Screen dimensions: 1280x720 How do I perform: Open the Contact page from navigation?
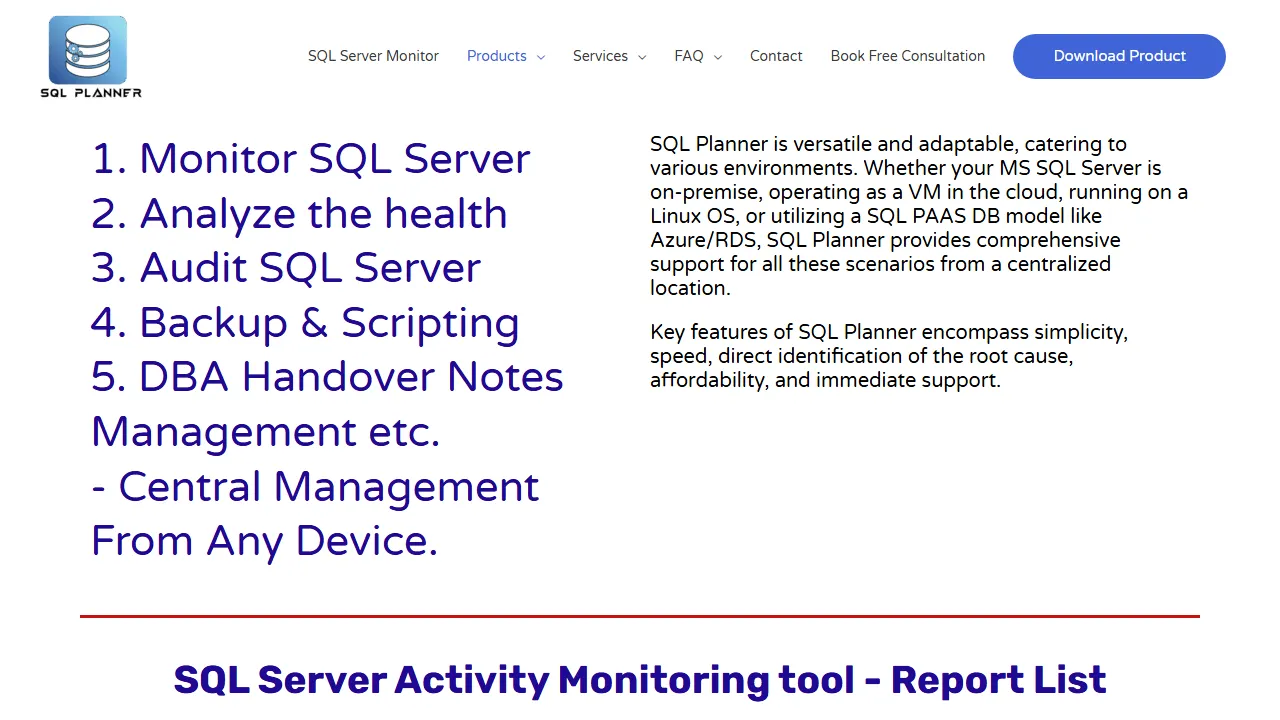coord(776,56)
